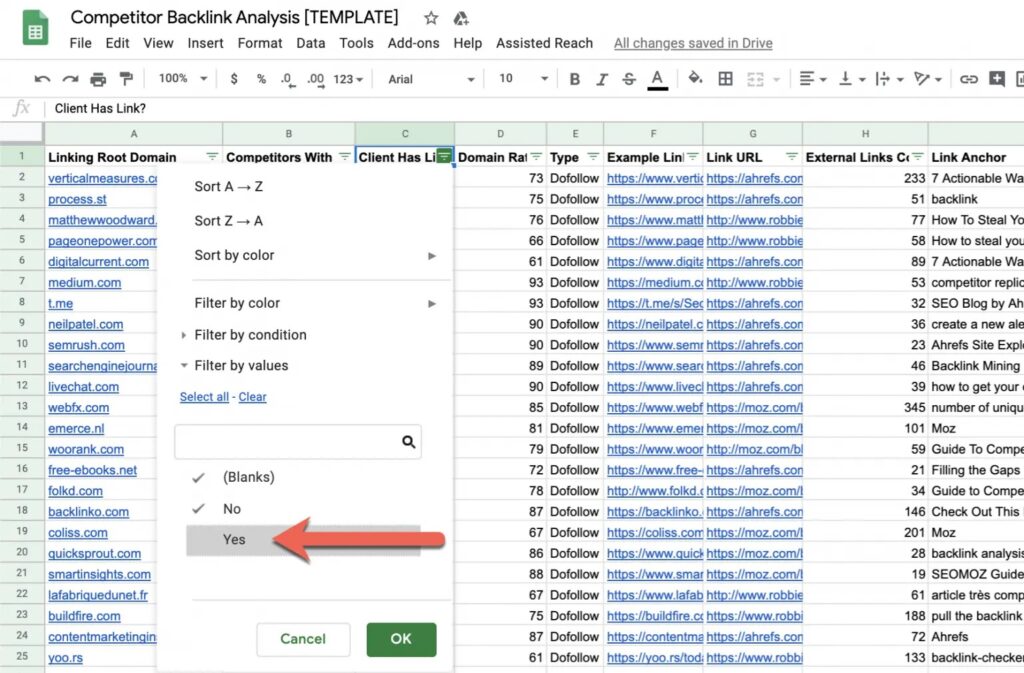Viewport: 1024px width, 673px height.
Task: Click the filter values search field
Action: [298, 442]
